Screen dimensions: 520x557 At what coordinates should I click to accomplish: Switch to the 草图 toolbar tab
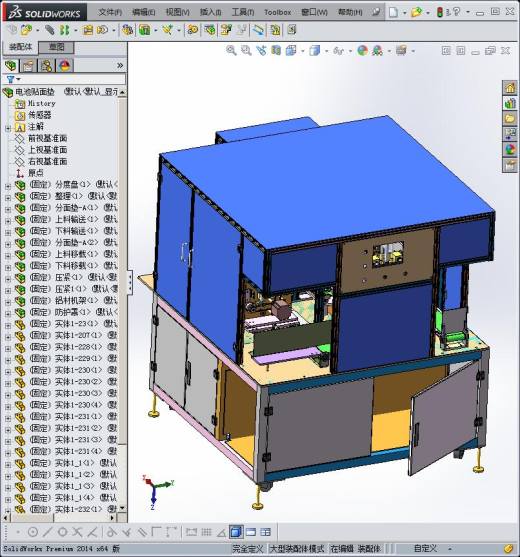pyautogui.click(x=56, y=47)
